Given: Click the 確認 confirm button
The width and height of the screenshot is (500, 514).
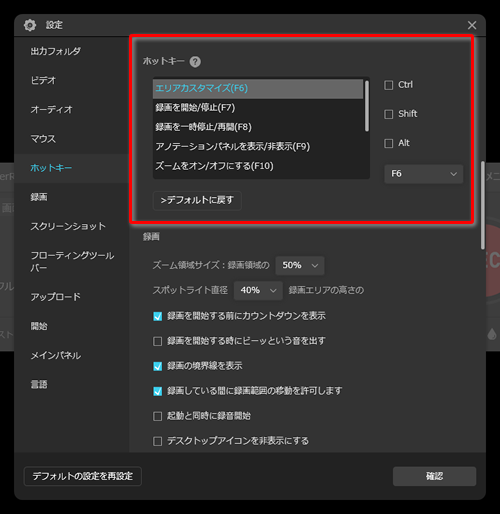Looking at the screenshot, I should 434,476.
